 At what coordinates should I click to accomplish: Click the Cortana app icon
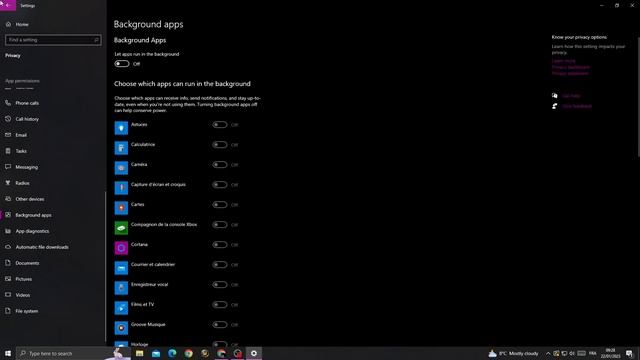click(121, 248)
